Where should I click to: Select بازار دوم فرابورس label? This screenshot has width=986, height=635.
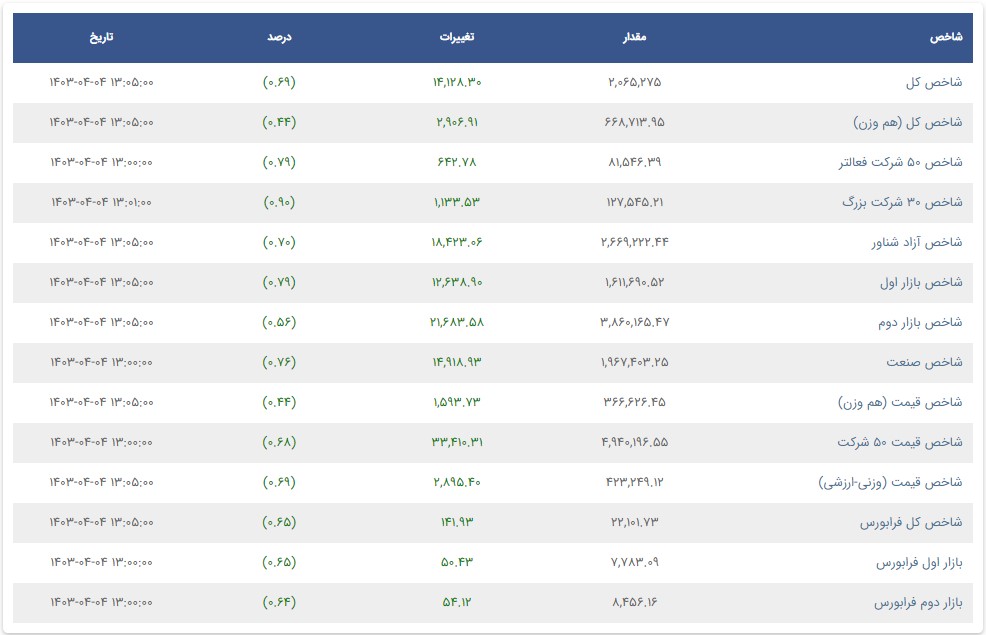point(918,603)
